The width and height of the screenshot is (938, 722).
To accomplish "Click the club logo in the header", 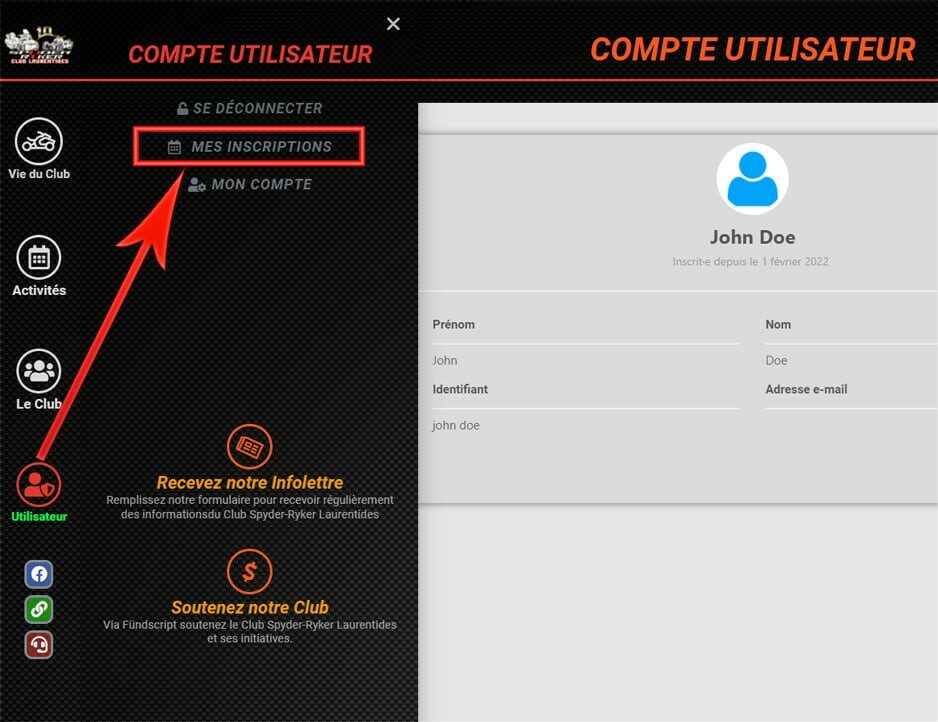I will tap(39, 45).
